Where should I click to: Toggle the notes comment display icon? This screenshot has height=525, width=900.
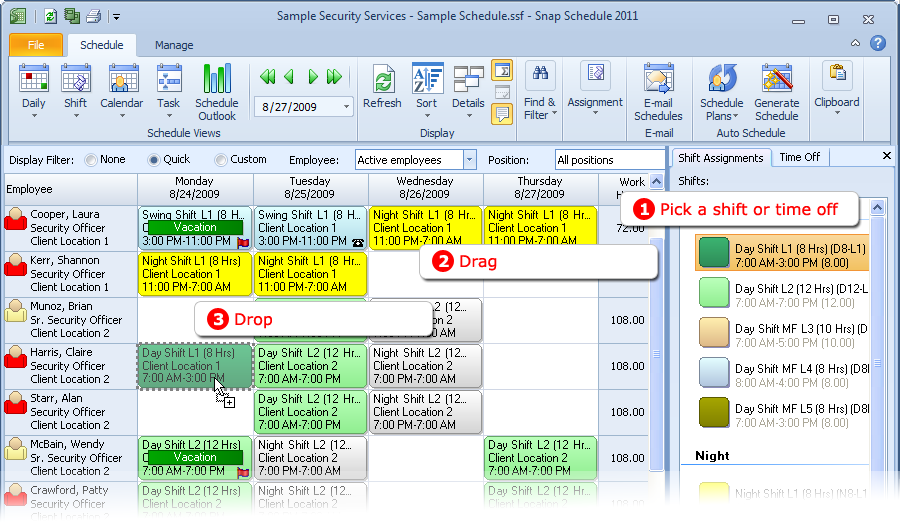pos(502,114)
